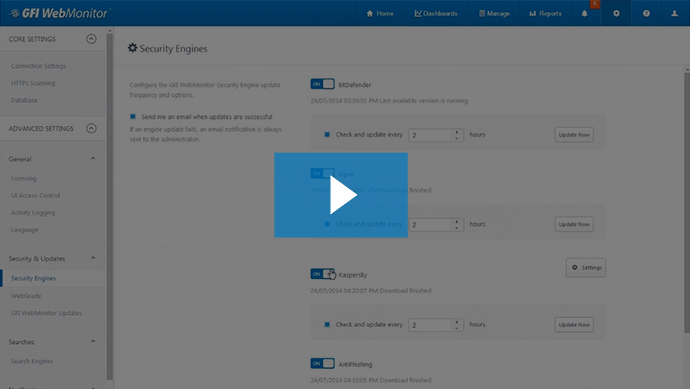Collapse the General group

click(93, 158)
